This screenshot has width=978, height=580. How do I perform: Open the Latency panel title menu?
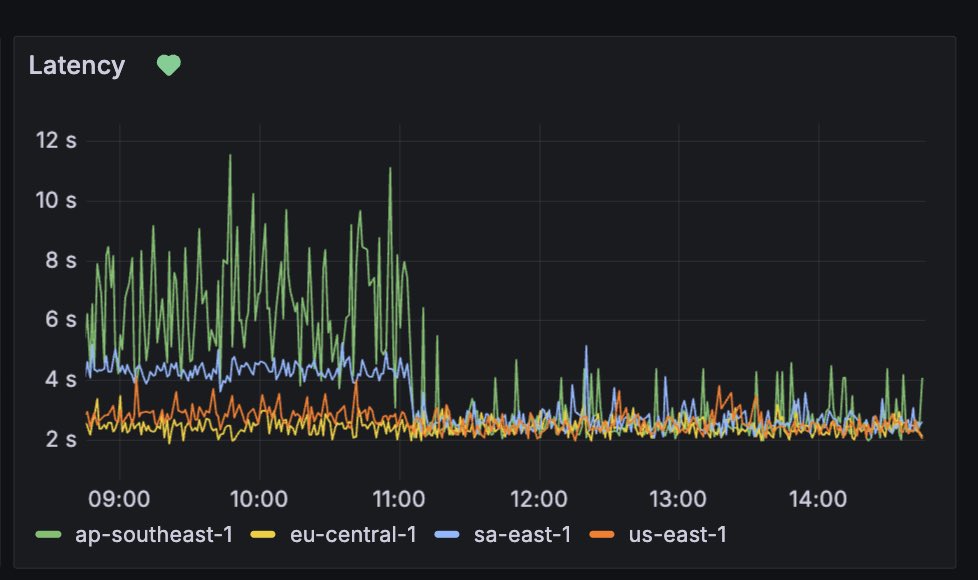click(78, 64)
